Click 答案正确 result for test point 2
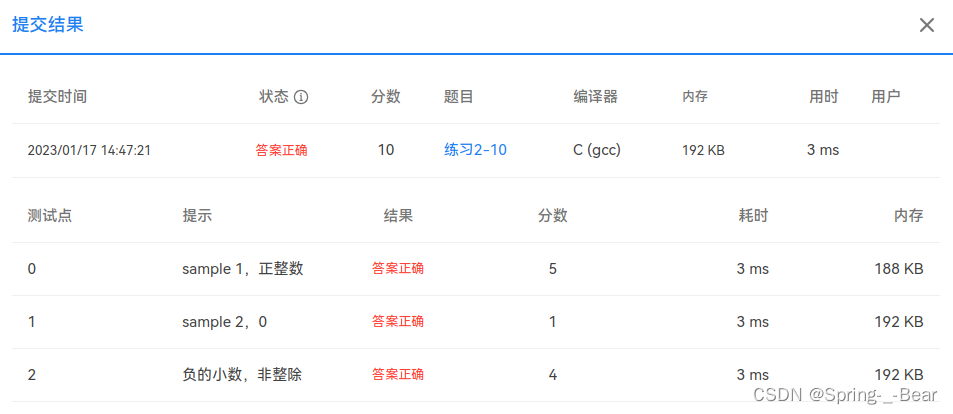Viewport: 953px width, 414px height. click(397, 374)
